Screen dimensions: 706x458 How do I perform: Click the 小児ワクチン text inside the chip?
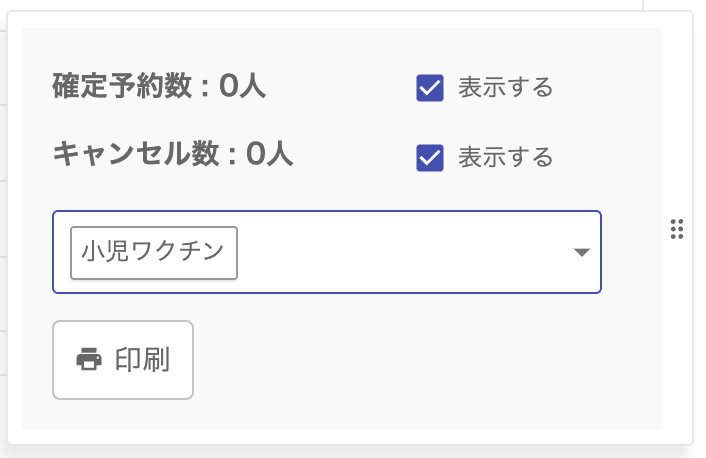(154, 252)
